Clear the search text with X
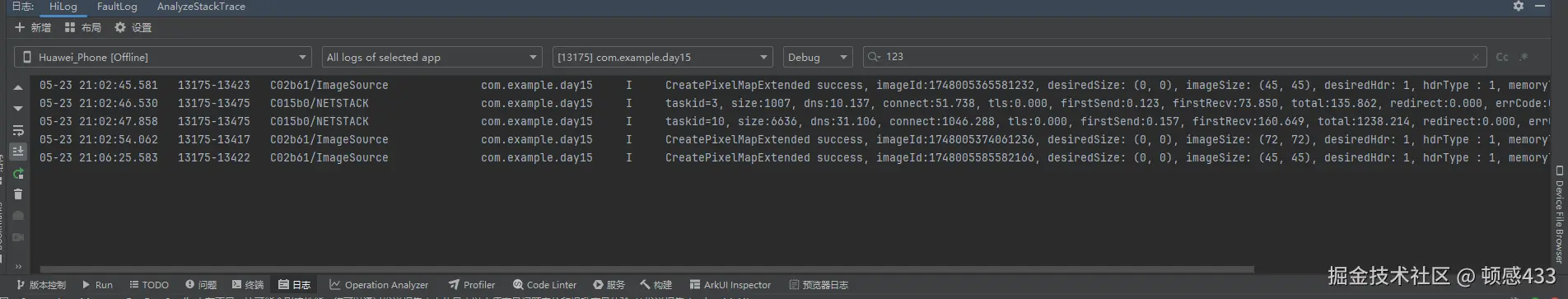The image size is (1568, 299). [1476, 57]
